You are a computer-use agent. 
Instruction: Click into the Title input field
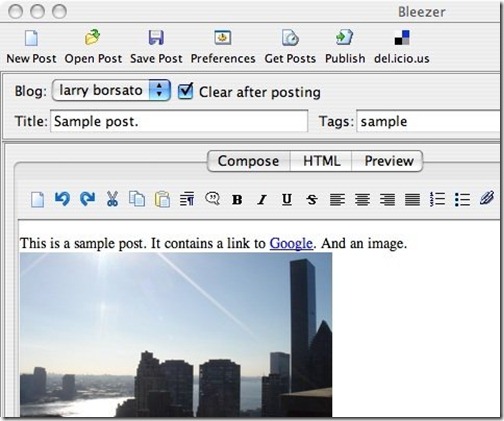tap(179, 121)
